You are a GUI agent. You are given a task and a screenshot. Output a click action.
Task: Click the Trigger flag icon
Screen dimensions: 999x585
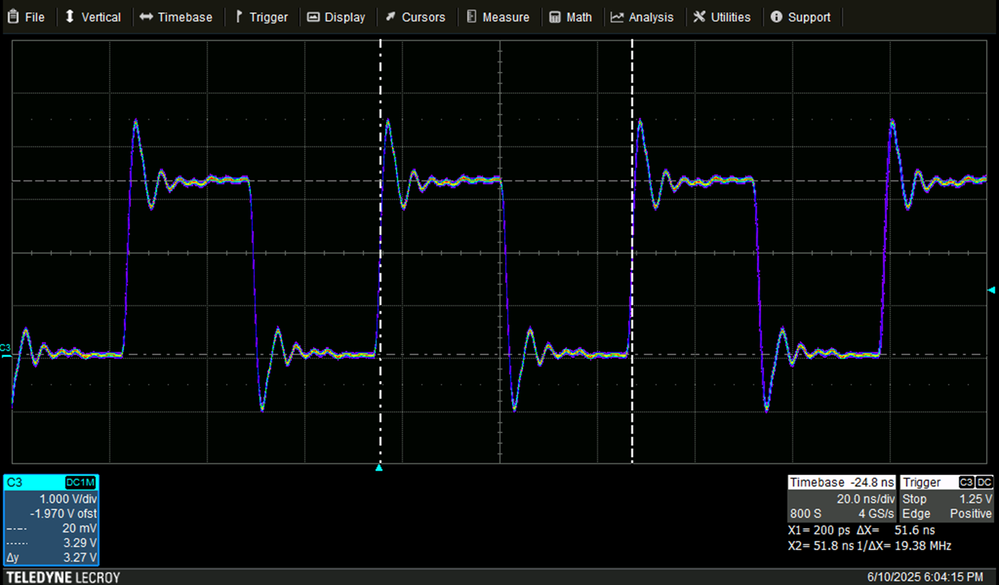click(x=239, y=17)
